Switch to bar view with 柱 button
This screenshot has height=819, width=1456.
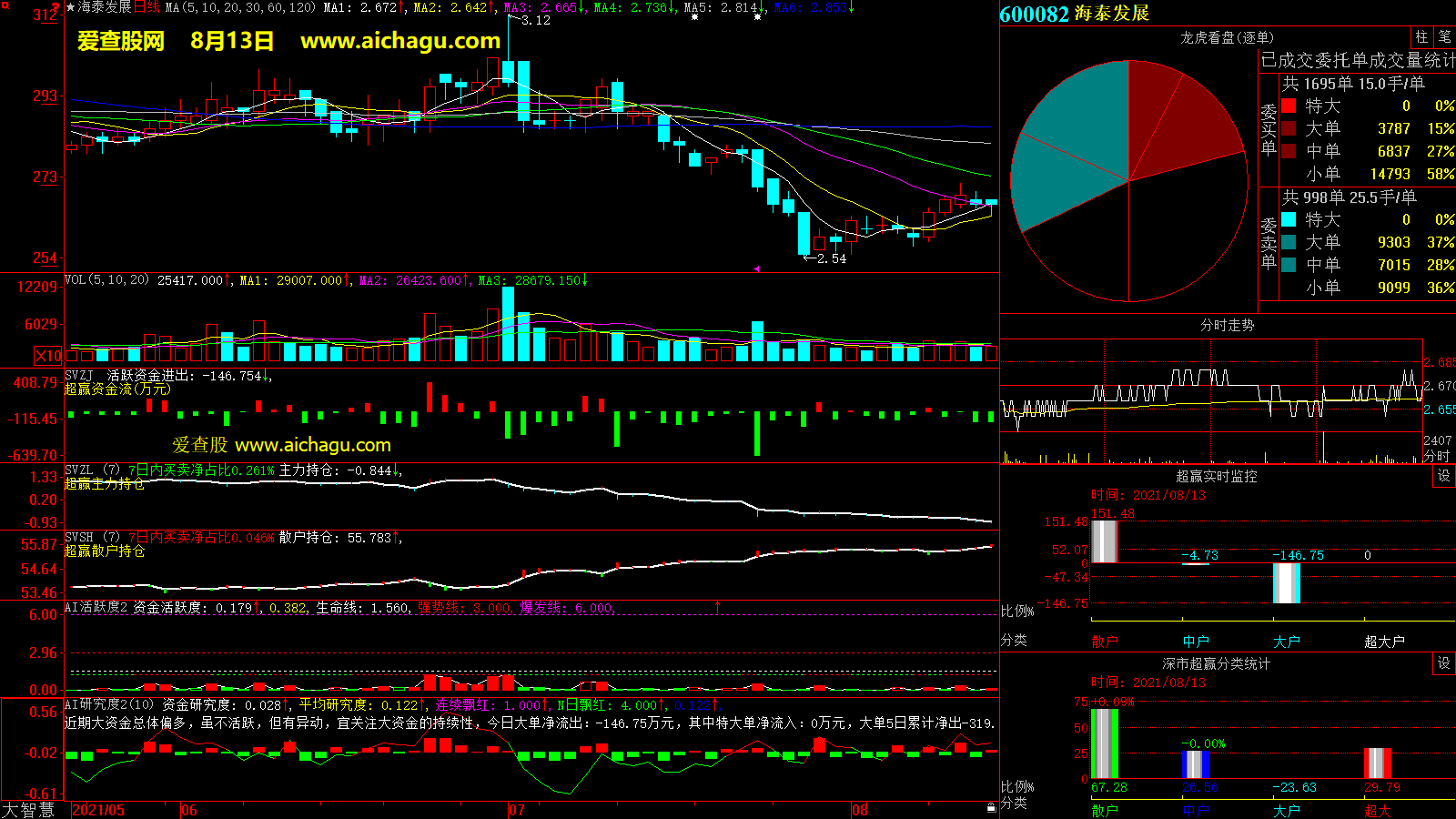click(1421, 37)
